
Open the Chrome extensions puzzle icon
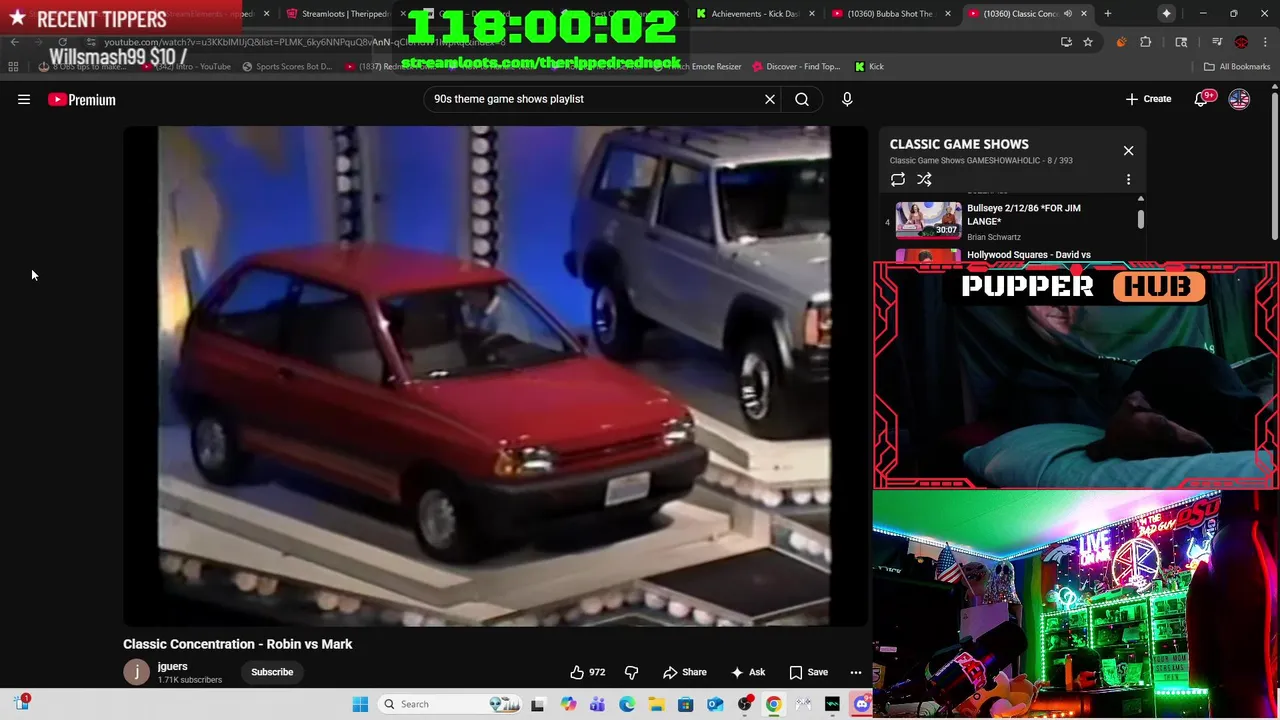(x=1146, y=42)
